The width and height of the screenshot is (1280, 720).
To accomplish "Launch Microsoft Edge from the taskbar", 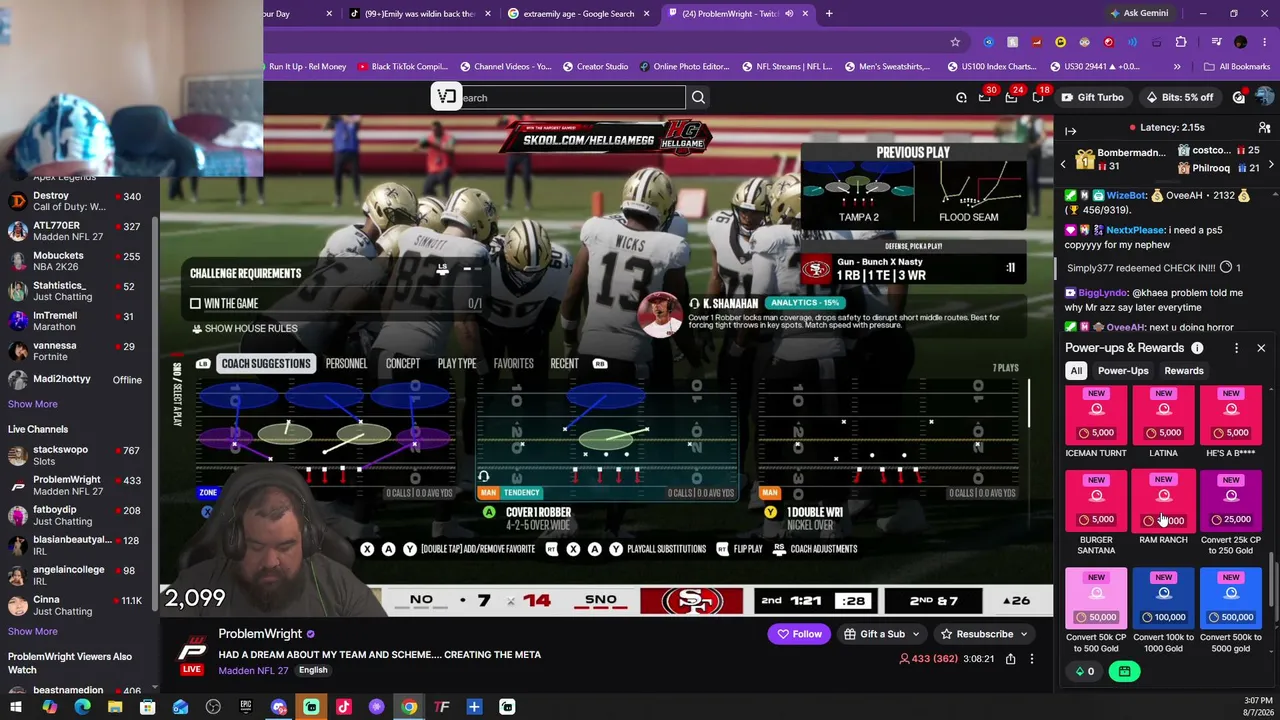I will 82,707.
